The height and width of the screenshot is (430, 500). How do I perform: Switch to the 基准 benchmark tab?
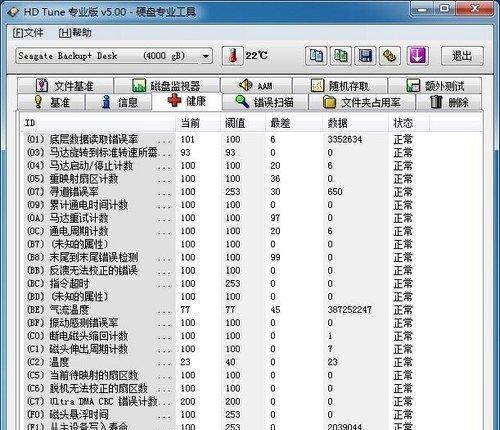point(51,102)
